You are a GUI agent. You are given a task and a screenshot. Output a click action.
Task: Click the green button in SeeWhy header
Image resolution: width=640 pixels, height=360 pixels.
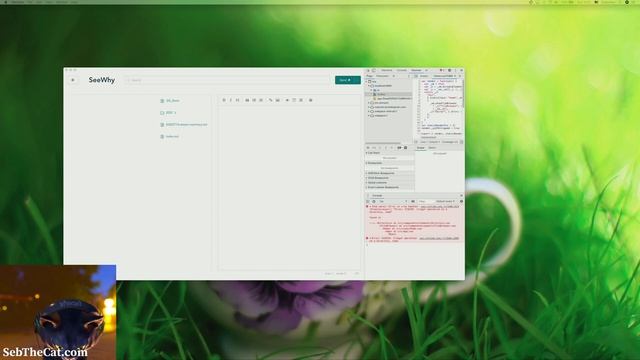point(348,80)
